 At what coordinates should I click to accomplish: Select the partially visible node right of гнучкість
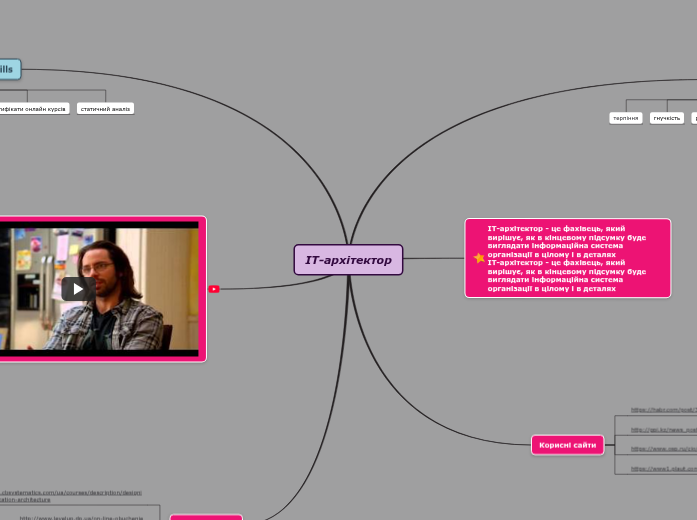pyautogui.click(x=693, y=118)
